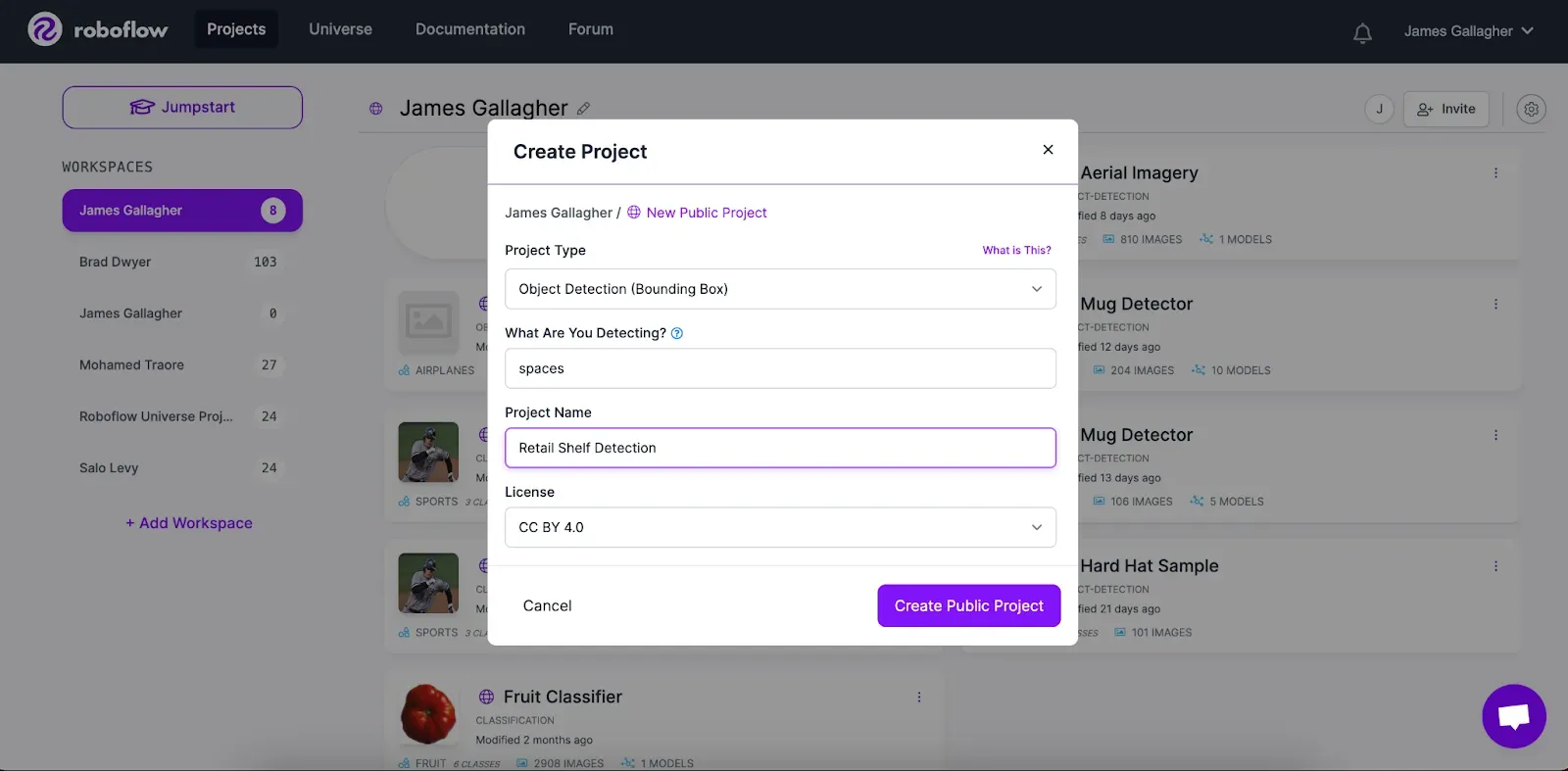The height and width of the screenshot is (771, 1568).
Task: Open the chat support bubble
Action: (x=1514, y=716)
